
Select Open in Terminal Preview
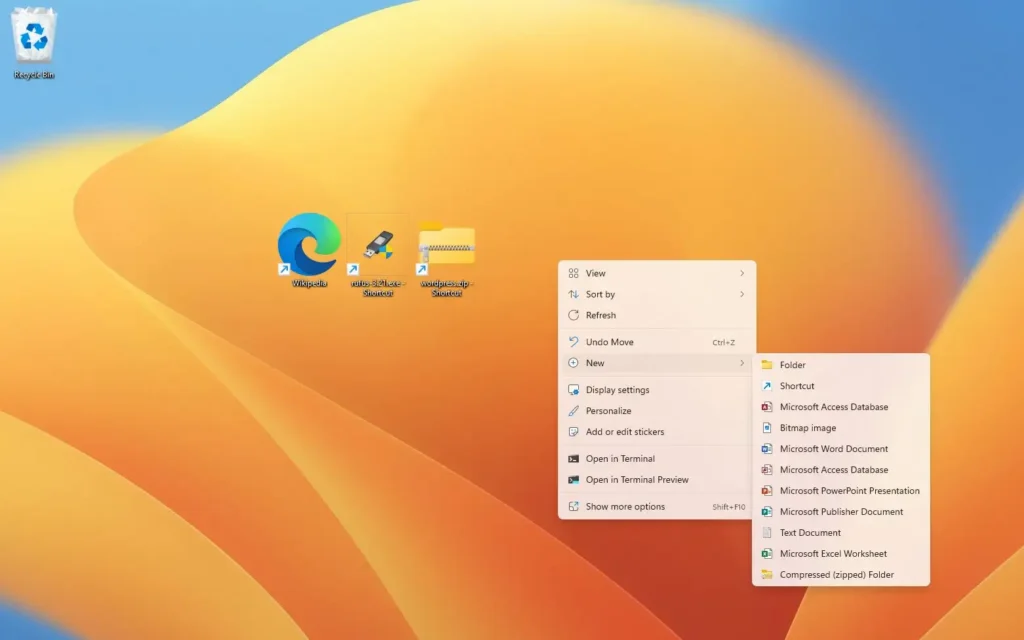click(636, 480)
